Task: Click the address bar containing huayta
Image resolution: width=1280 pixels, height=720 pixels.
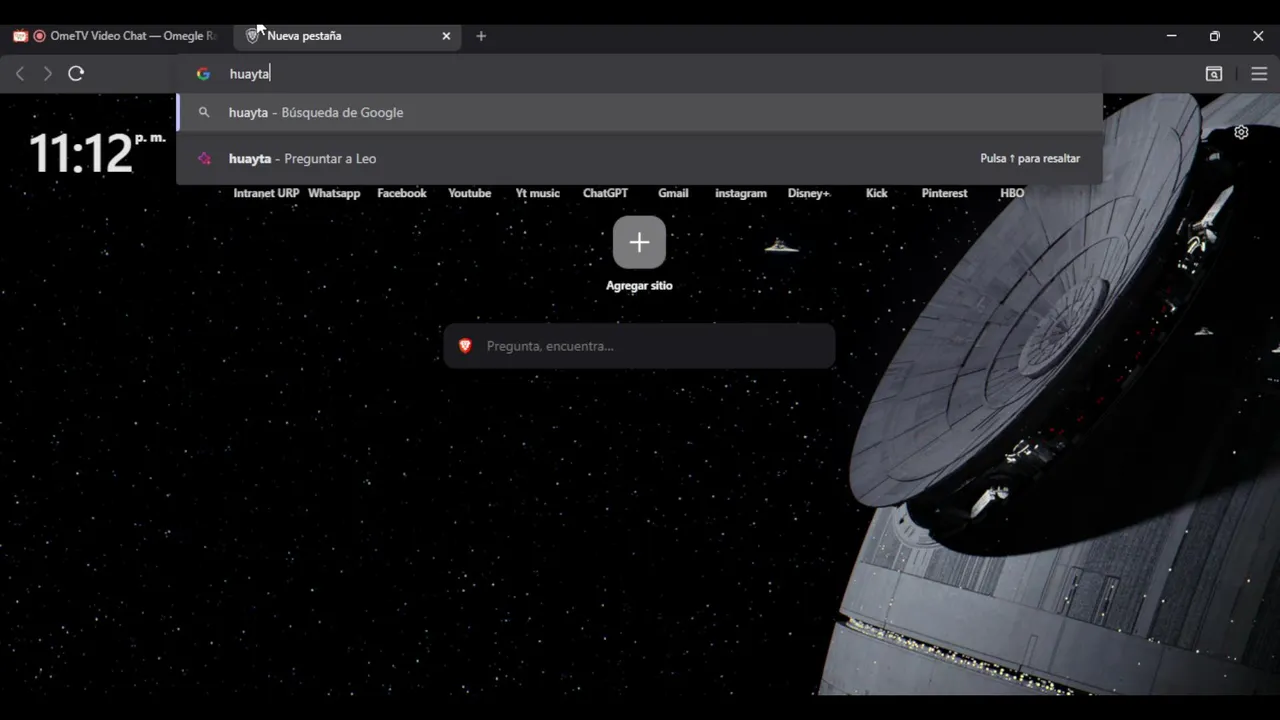Action: pos(640,74)
